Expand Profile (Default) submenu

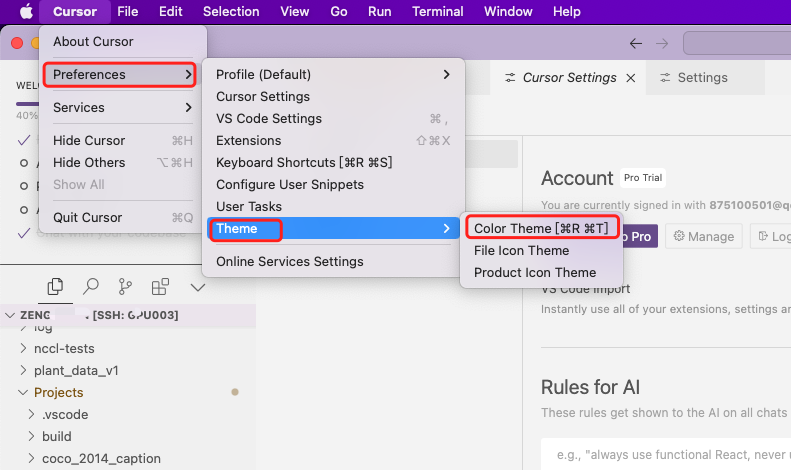(333, 75)
